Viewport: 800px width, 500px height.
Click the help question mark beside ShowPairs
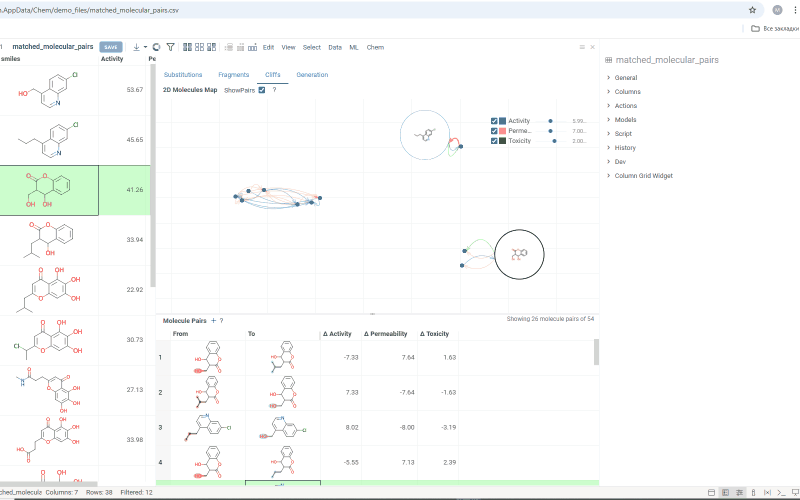tap(274, 90)
